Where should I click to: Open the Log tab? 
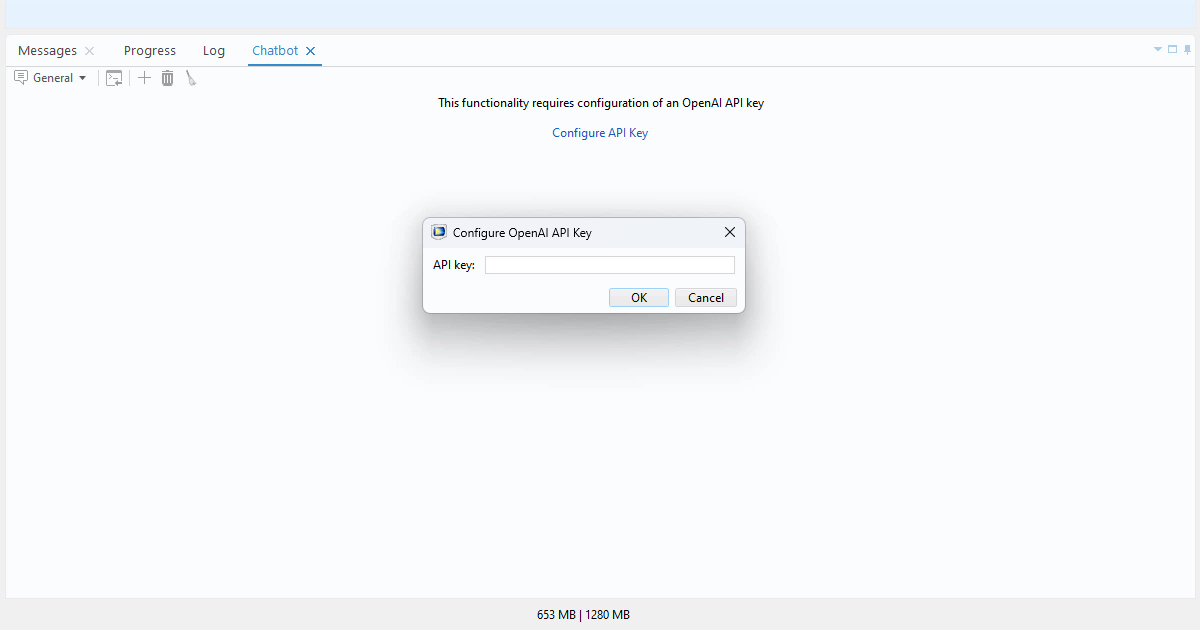point(213,50)
